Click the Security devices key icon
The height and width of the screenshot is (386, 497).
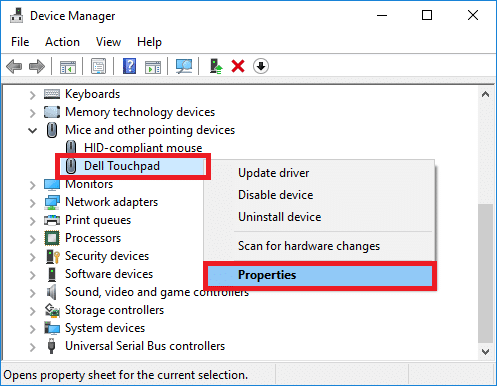click(x=53, y=256)
